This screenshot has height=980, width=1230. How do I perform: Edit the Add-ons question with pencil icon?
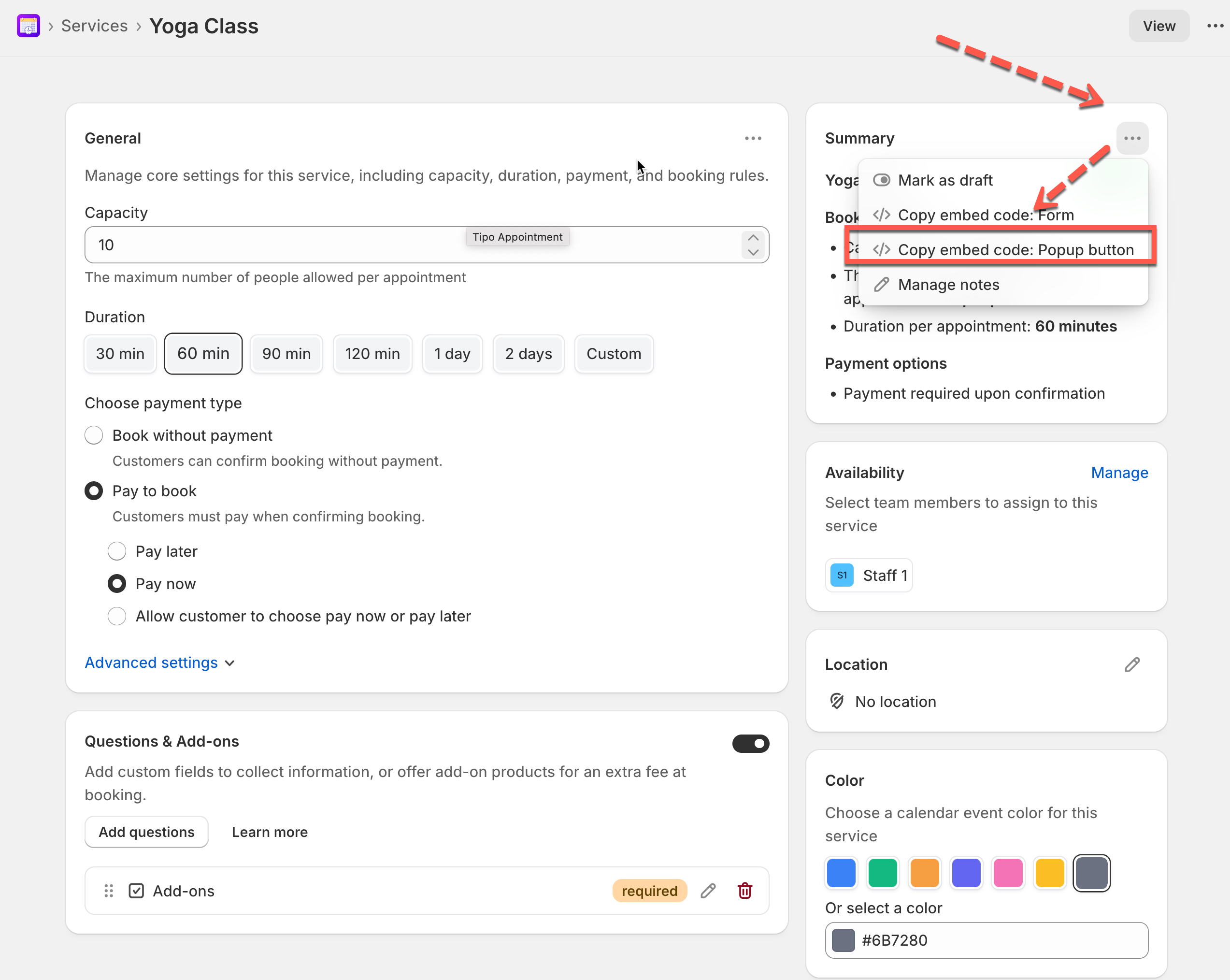pos(708,891)
